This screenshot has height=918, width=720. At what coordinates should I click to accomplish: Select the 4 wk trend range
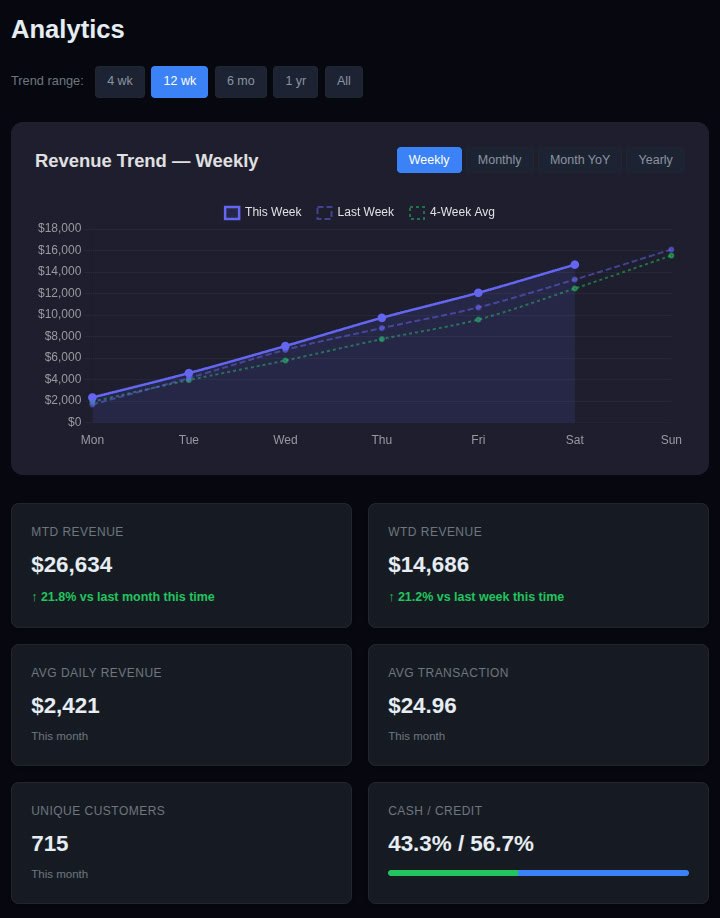coord(119,82)
